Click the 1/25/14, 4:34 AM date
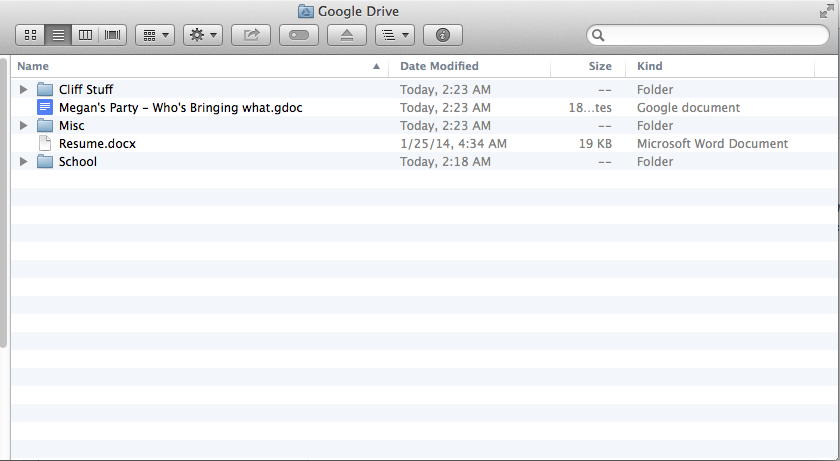Viewport: 840px width, 461px height. 453,143
